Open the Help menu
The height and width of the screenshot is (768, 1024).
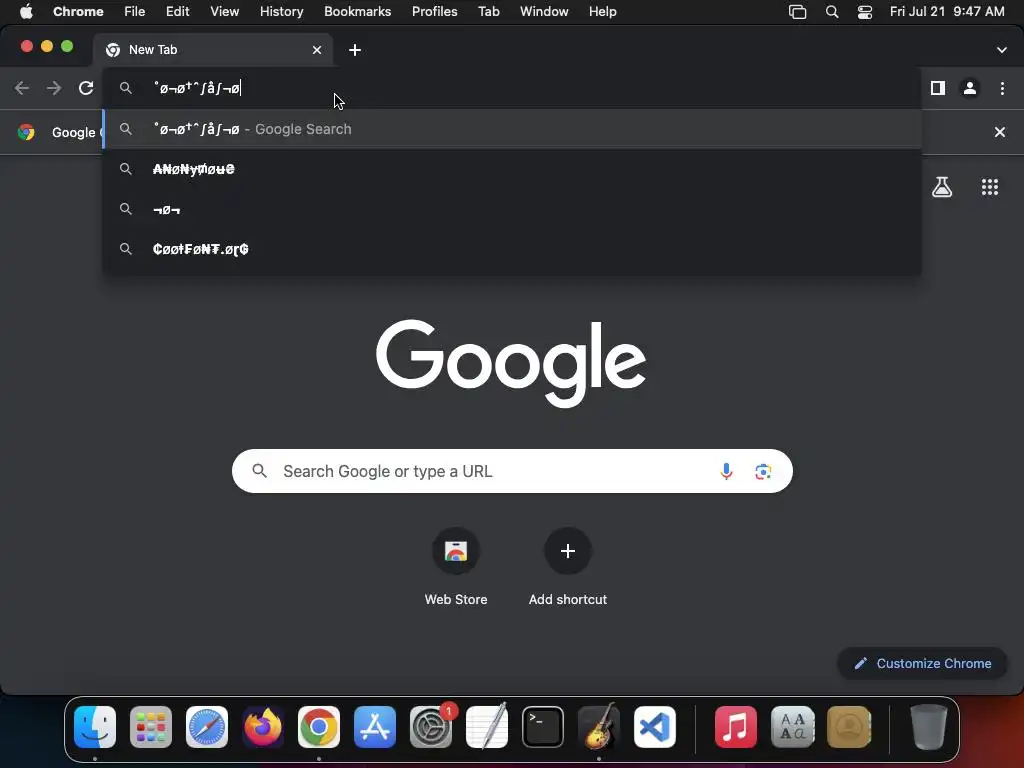(x=602, y=12)
